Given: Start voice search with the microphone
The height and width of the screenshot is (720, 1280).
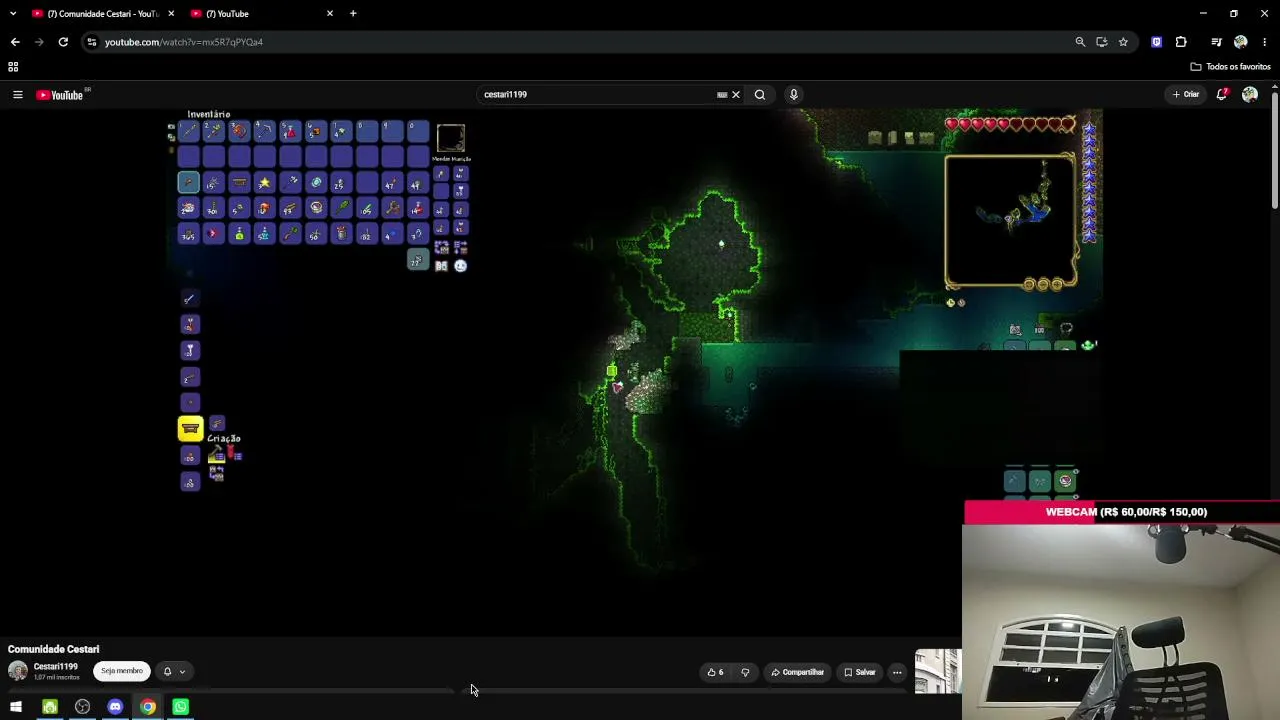Looking at the screenshot, I should click(794, 95).
